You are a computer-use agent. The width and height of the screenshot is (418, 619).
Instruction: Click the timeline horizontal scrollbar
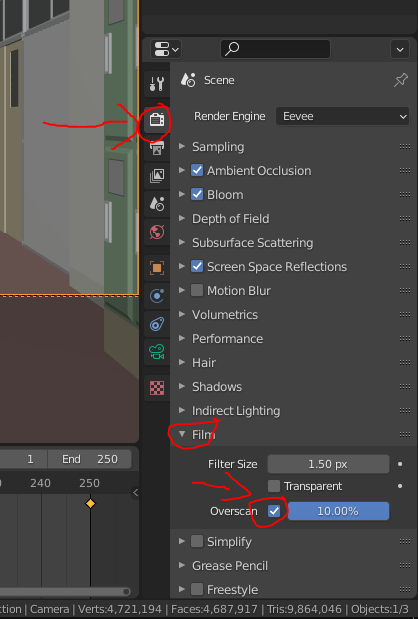[x=65, y=591]
